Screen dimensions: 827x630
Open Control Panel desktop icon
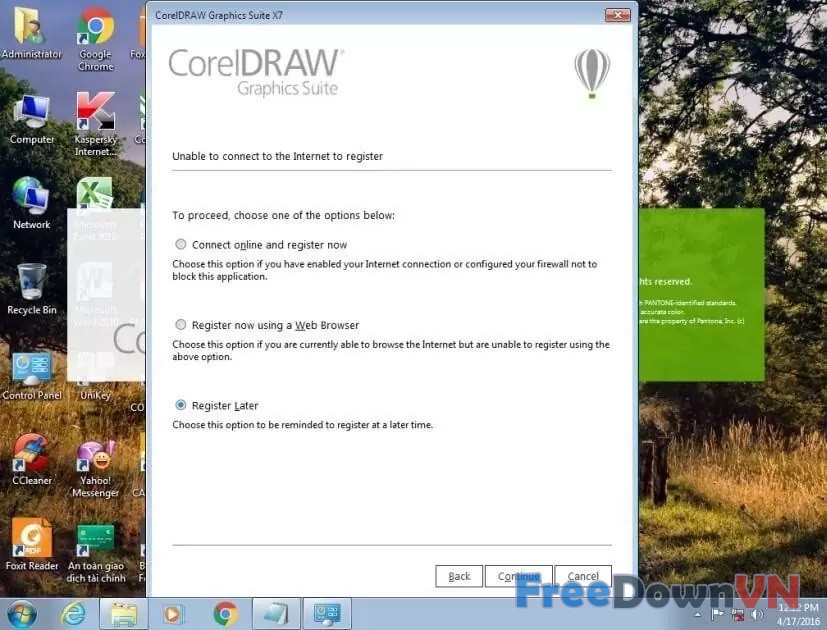[31, 370]
